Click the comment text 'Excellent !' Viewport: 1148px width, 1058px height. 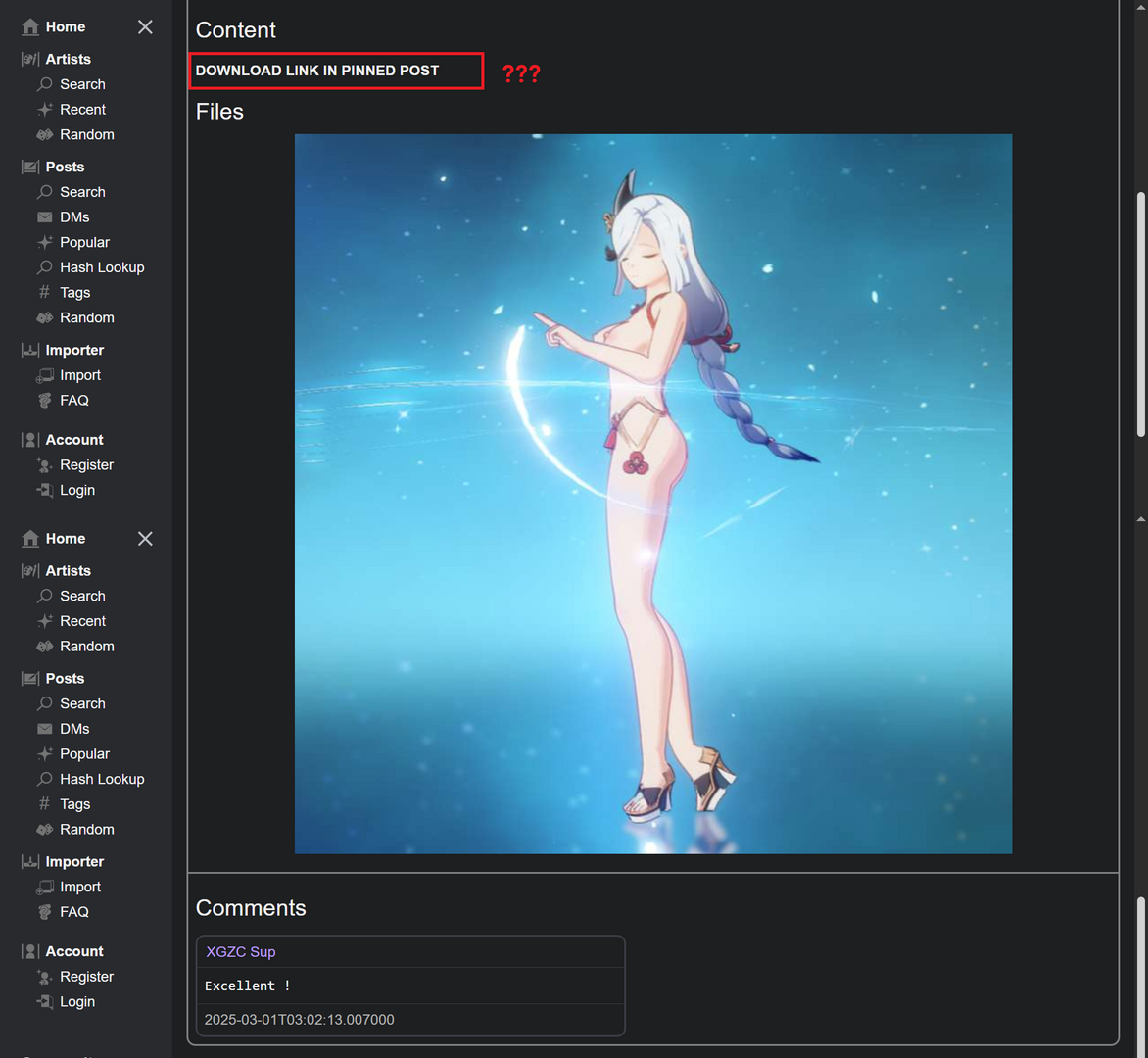pos(248,986)
